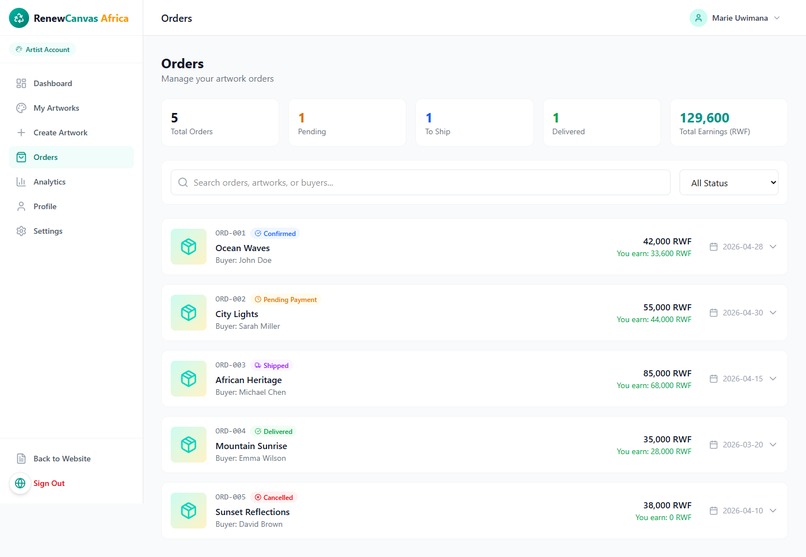Expand the City Lights order details chevron
806x557 pixels.
(773, 312)
